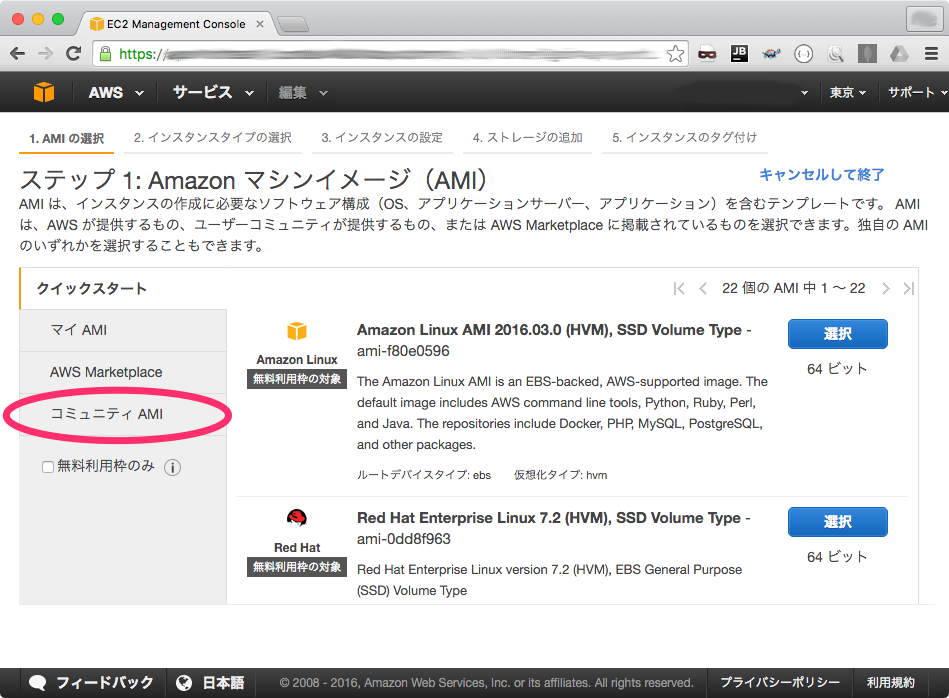Click the Google Drive extension icon
This screenshot has height=698, width=949.
click(x=899, y=54)
